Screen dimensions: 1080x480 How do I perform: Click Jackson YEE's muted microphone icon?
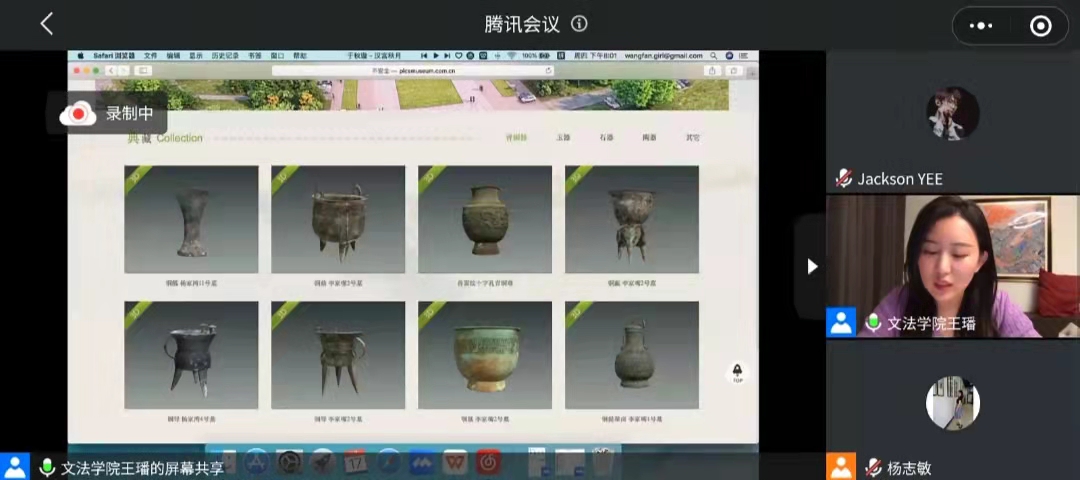[x=844, y=179]
